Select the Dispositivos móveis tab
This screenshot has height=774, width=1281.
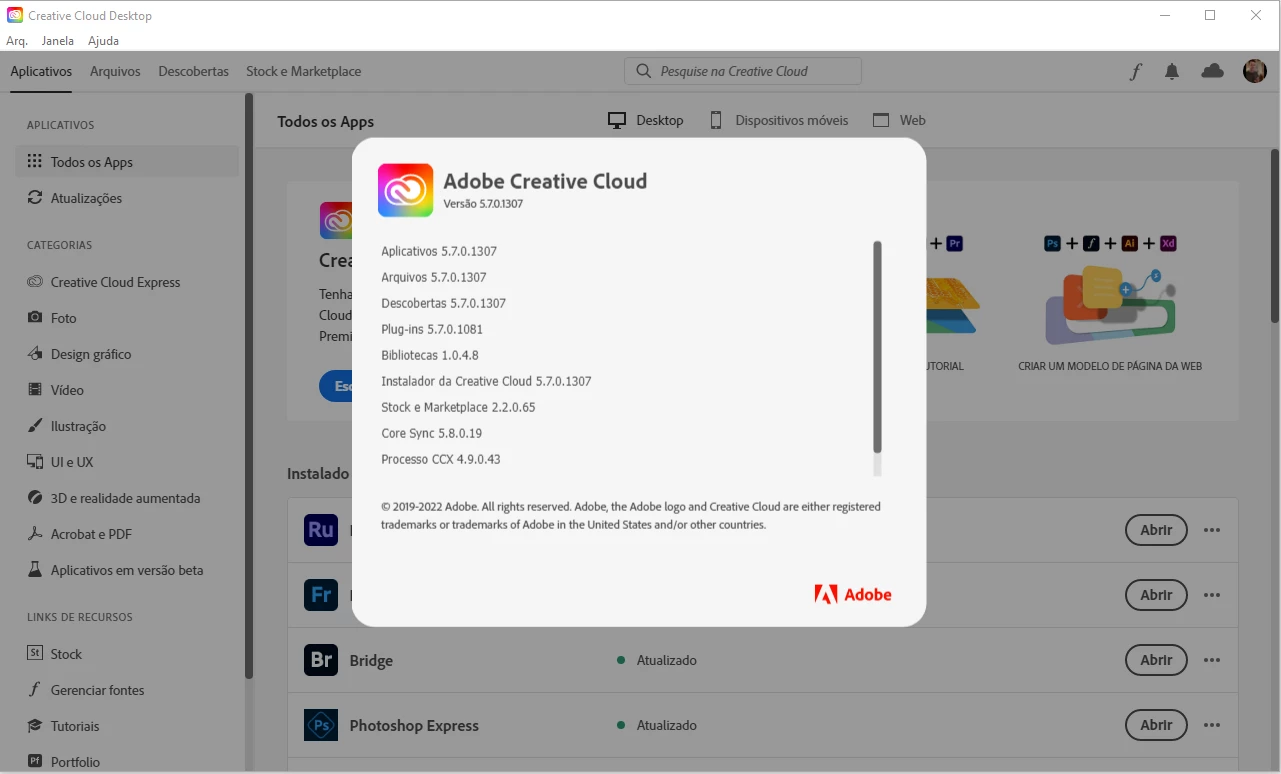tap(779, 120)
